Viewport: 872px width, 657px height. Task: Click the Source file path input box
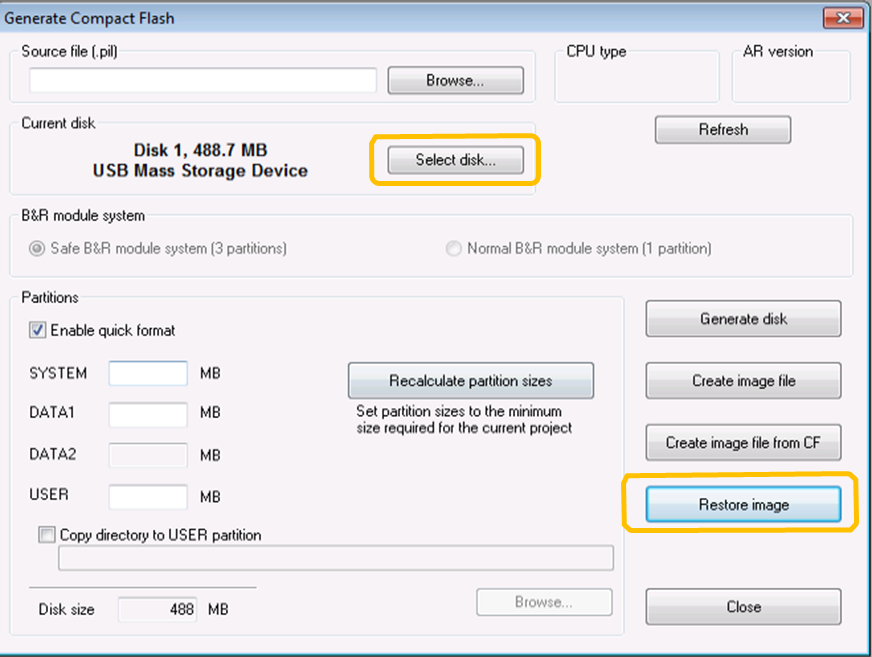point(200,80)
